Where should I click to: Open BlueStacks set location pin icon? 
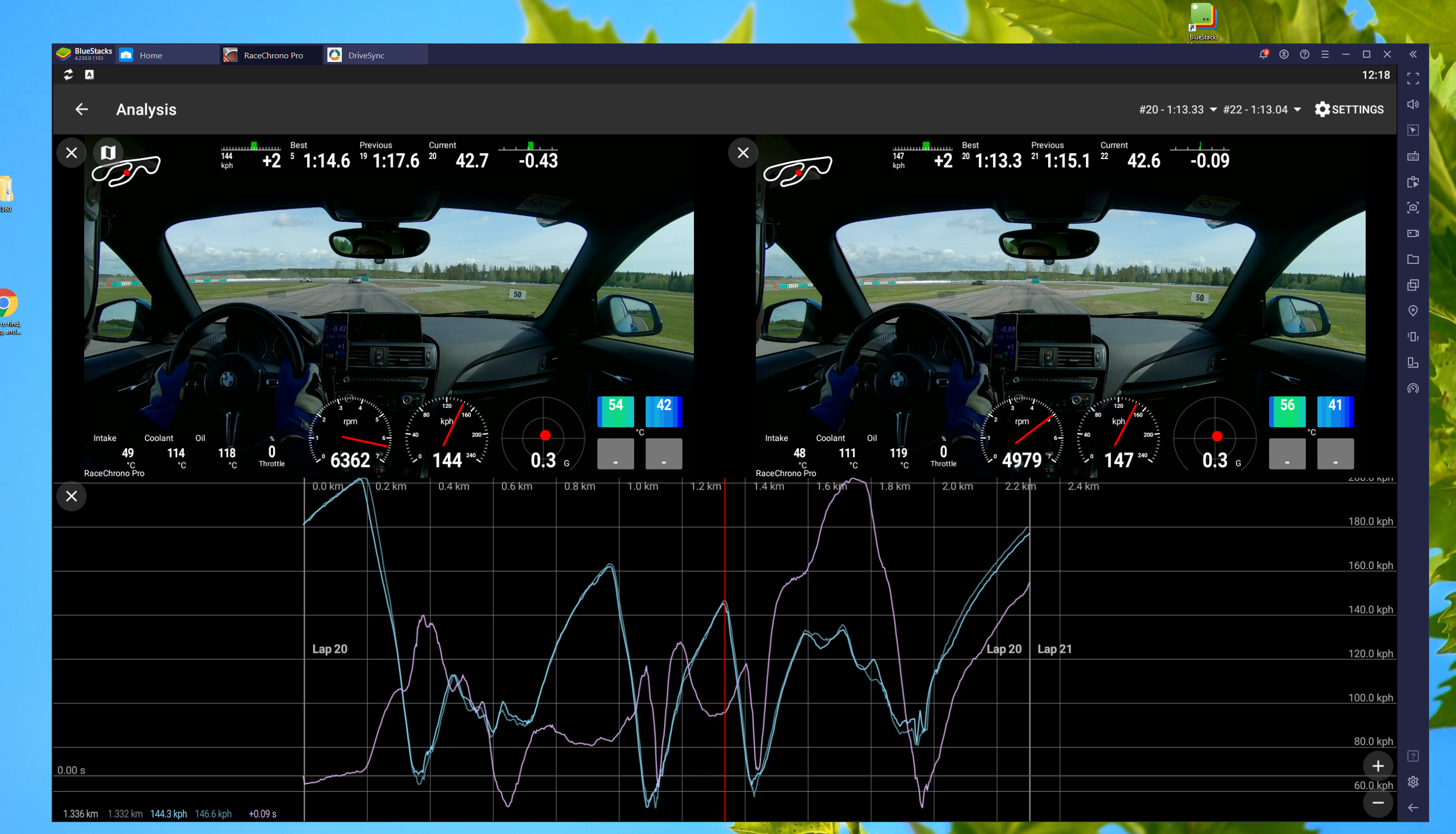[1413, 311]
